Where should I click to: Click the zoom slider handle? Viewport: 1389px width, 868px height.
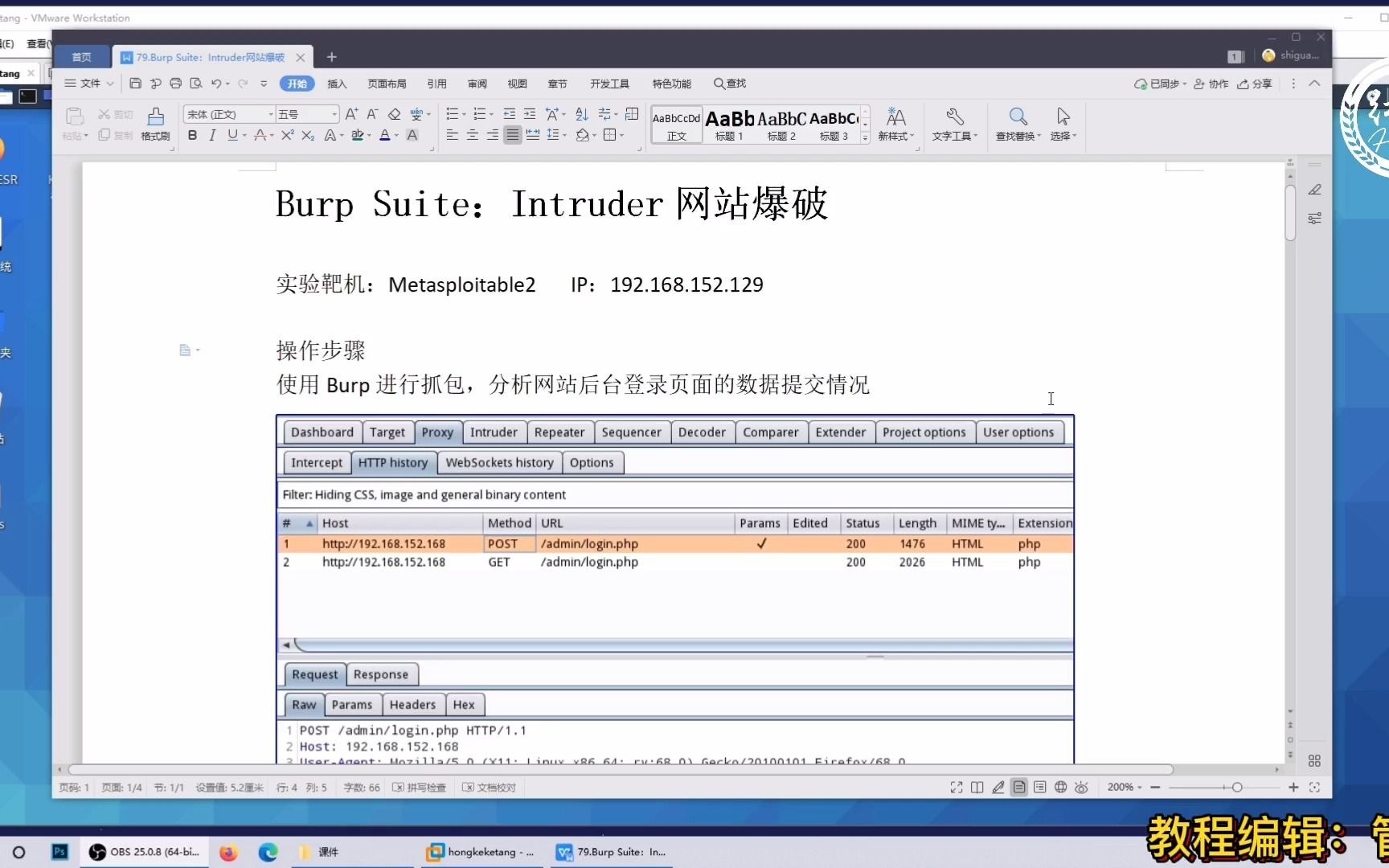pyautogui.click(x=1237, y=788)
